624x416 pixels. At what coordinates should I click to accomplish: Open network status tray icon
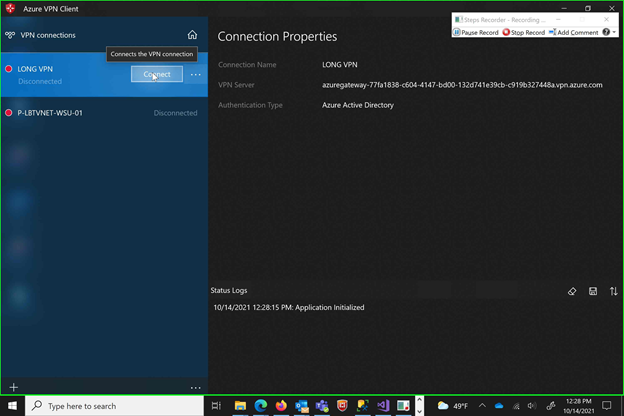coord(516,406)
